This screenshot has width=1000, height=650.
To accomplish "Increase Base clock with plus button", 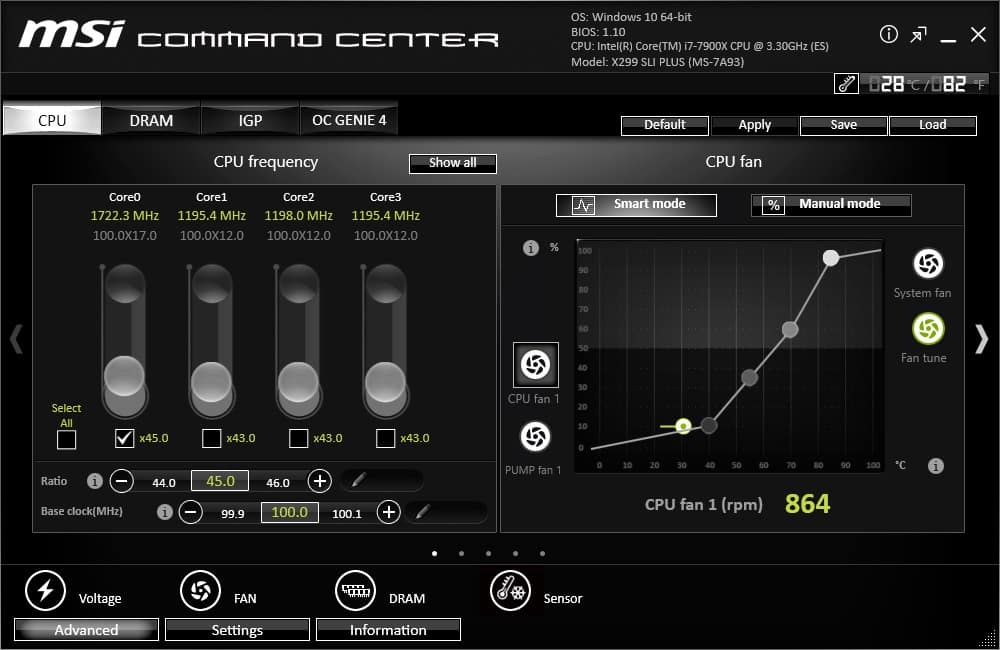I will [x=388, y=512].
